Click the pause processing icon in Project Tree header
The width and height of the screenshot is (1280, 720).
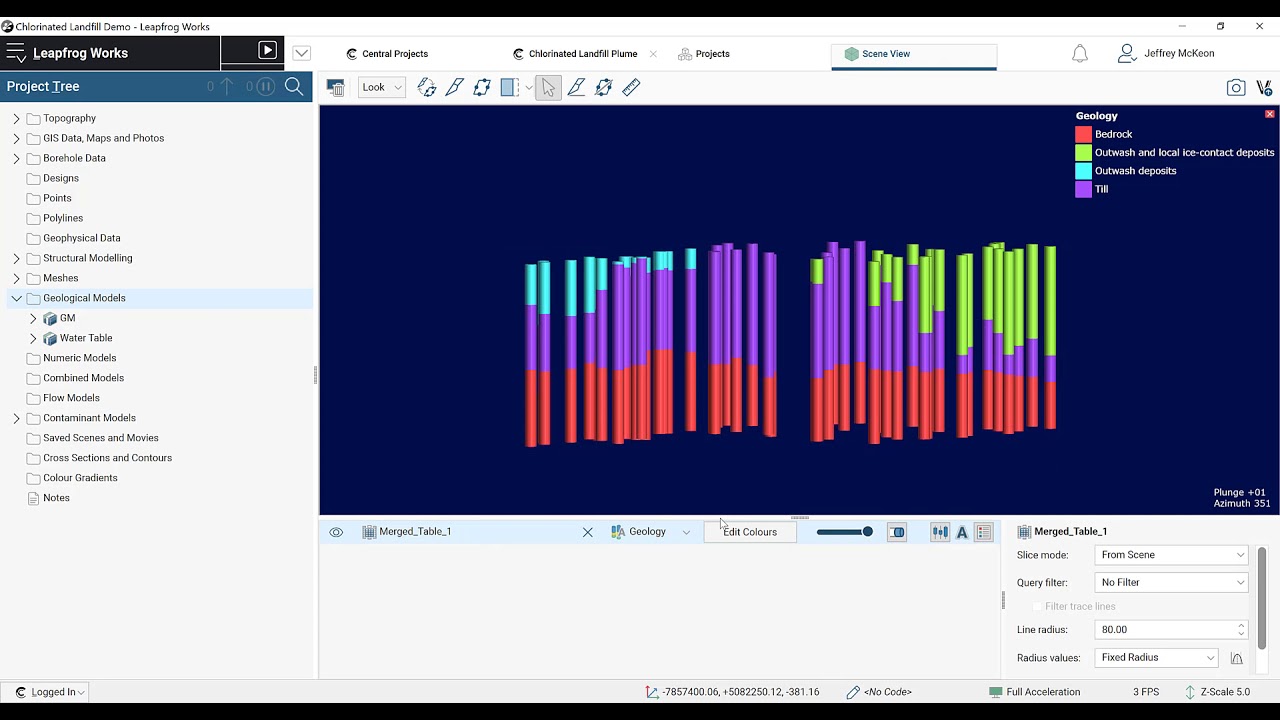coord(265,87)
